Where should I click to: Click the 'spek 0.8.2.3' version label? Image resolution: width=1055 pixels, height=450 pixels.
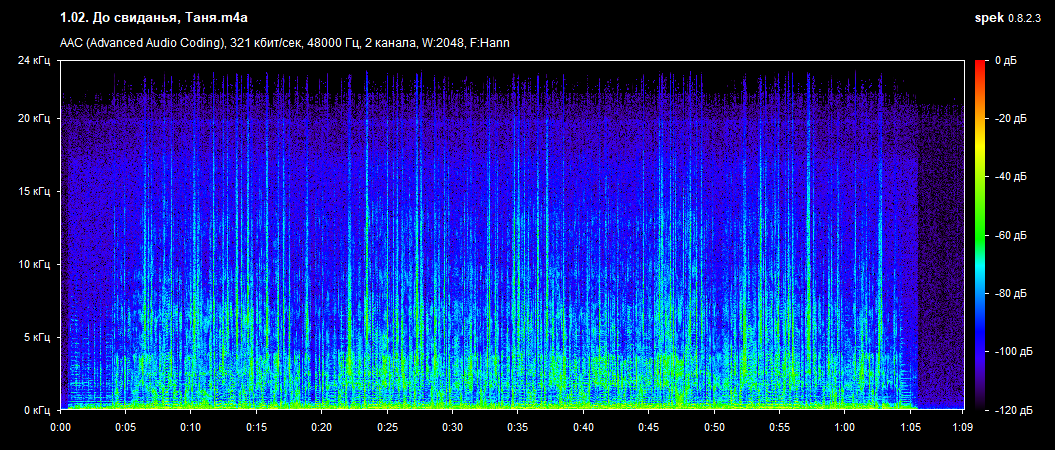tap(1008, 17)
